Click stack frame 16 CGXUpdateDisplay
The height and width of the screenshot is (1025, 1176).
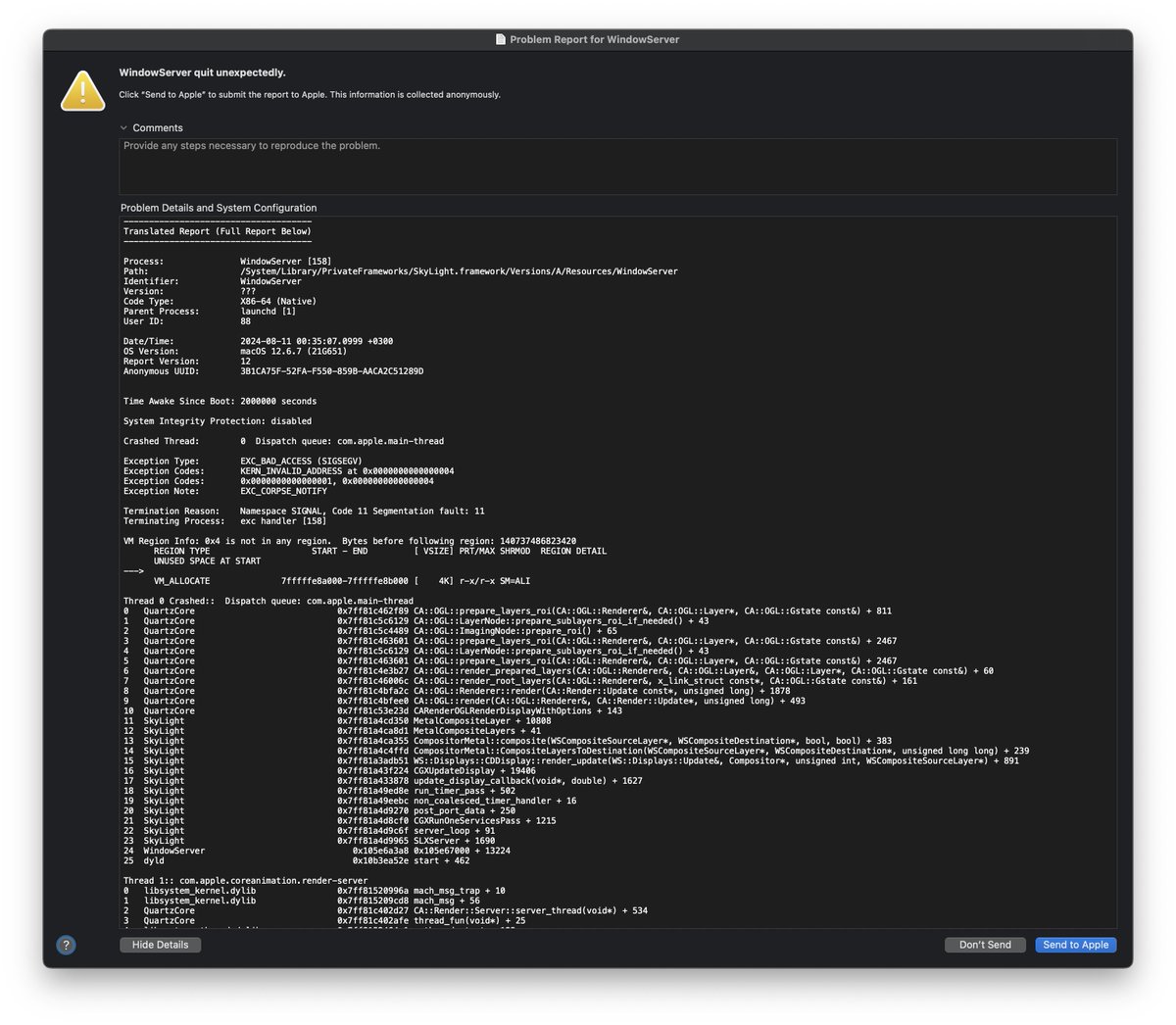(330, 771)
